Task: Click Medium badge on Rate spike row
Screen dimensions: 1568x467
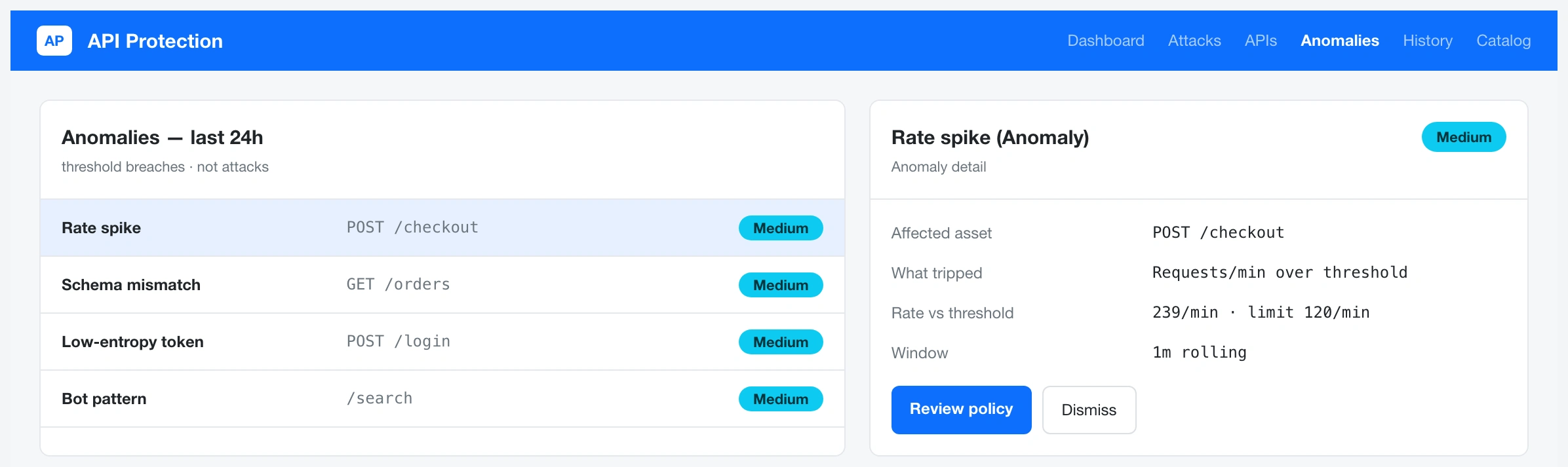Action: coord(781,228)
